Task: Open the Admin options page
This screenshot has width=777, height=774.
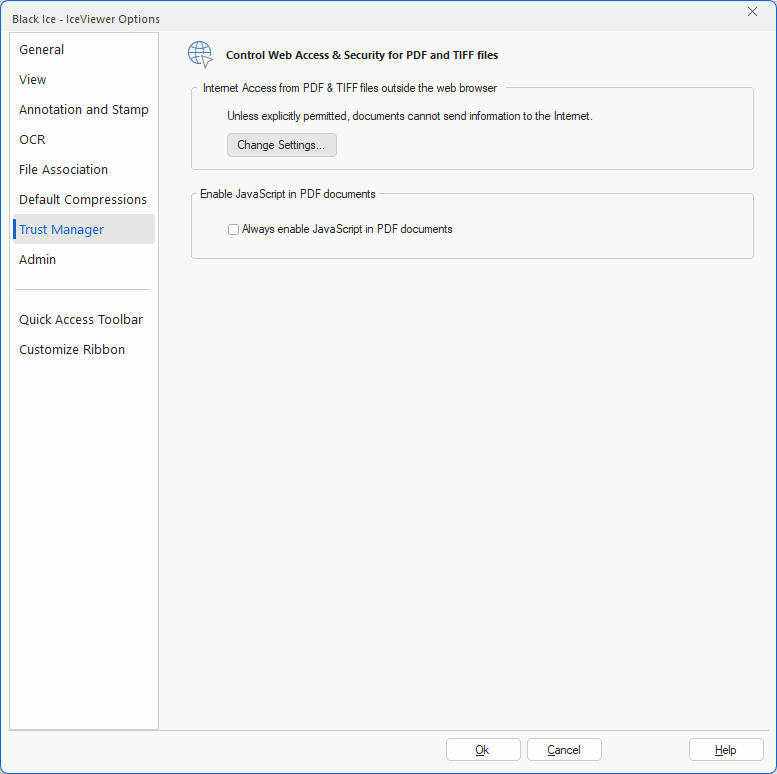Action: (83, 260)
